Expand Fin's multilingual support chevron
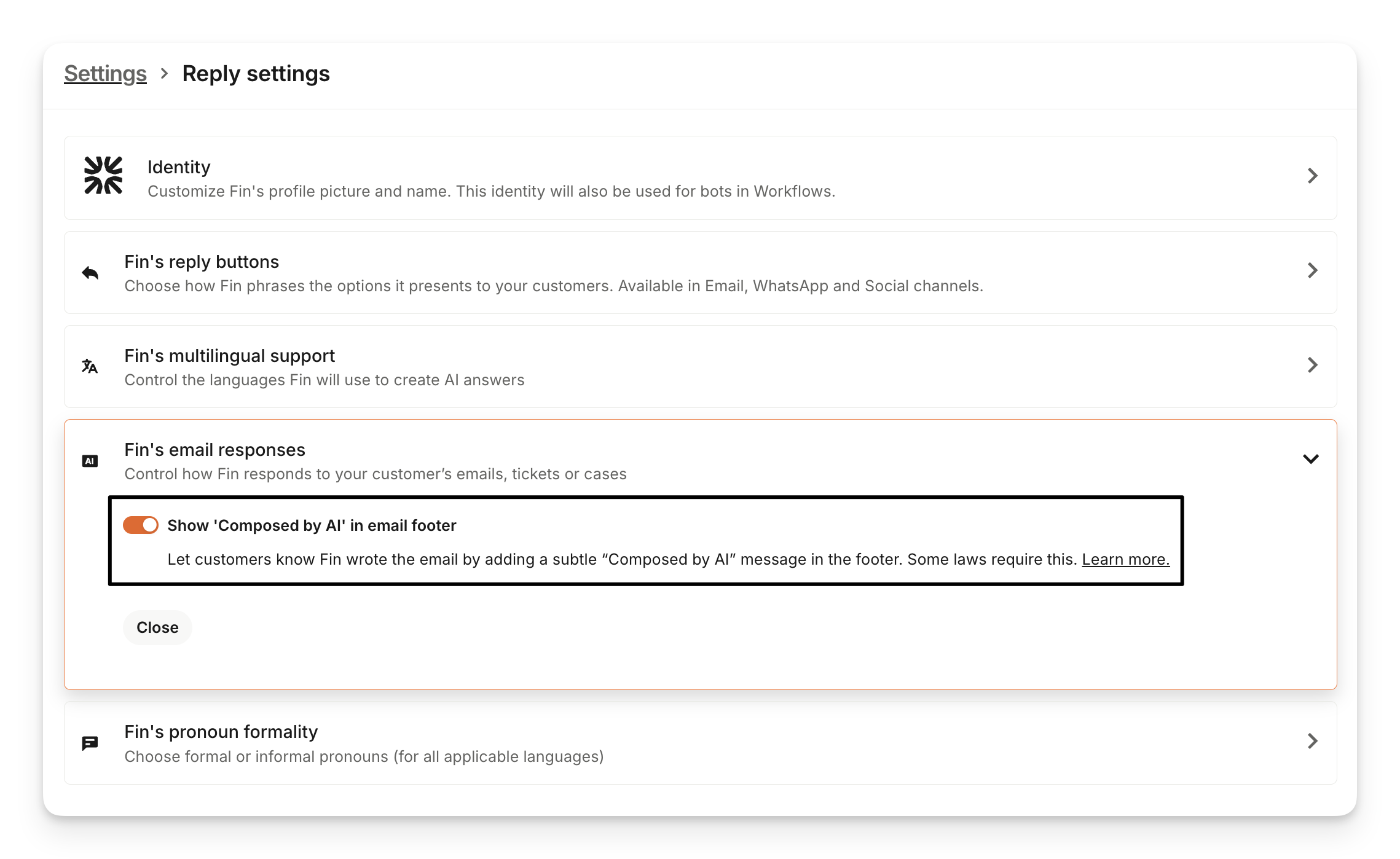The width and height of the screenshot is (1400, 859). [x=1312, y=365]
